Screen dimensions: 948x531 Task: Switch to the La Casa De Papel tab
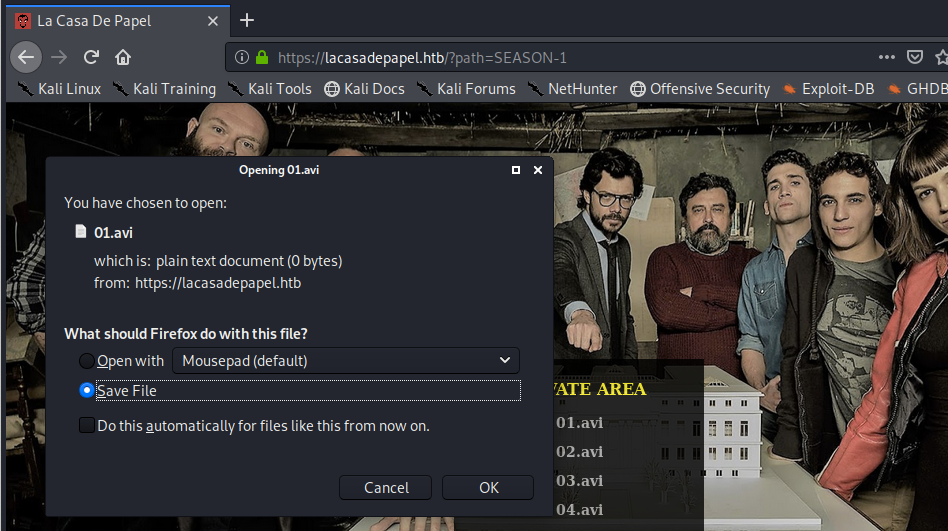(x=110, y=20)
